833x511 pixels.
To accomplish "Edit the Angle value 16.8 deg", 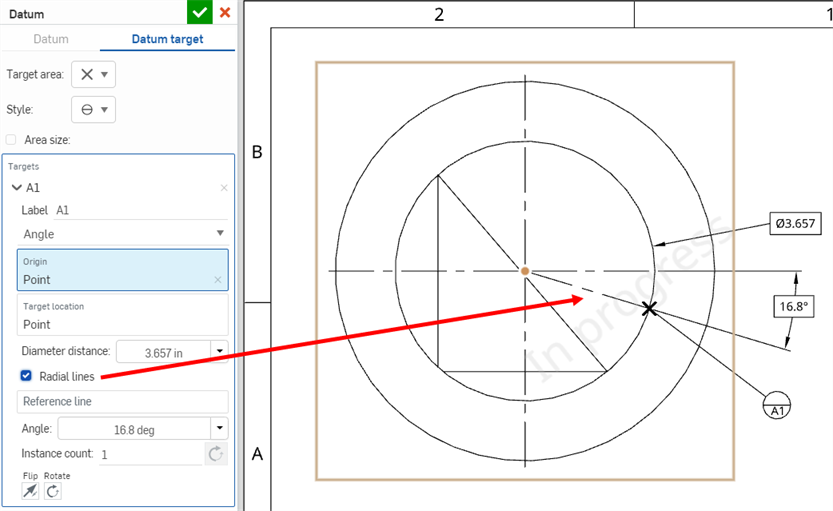I will (134, 429).
